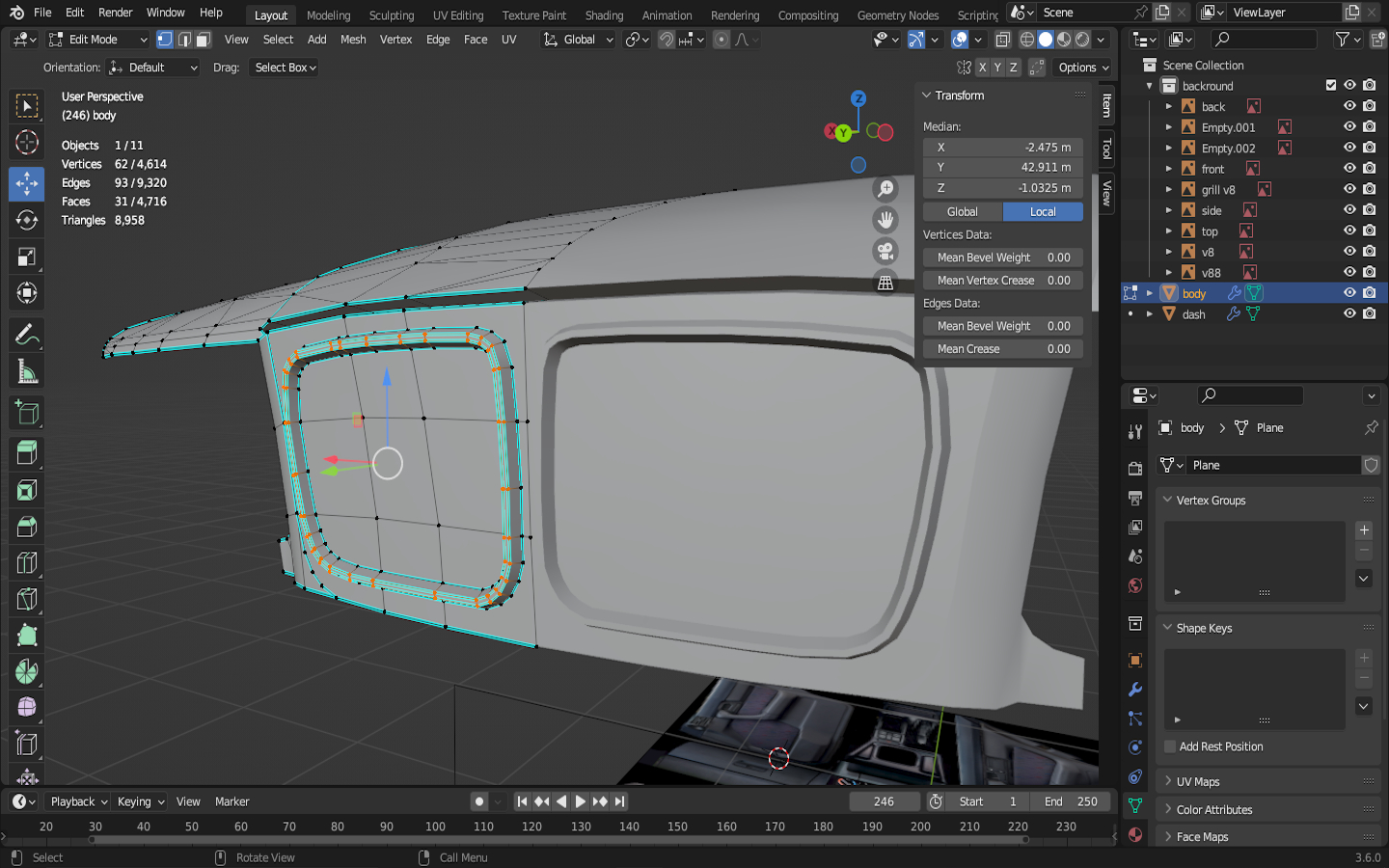
Task: Click the viewport pan hand icon
Action: coord(885,220)
